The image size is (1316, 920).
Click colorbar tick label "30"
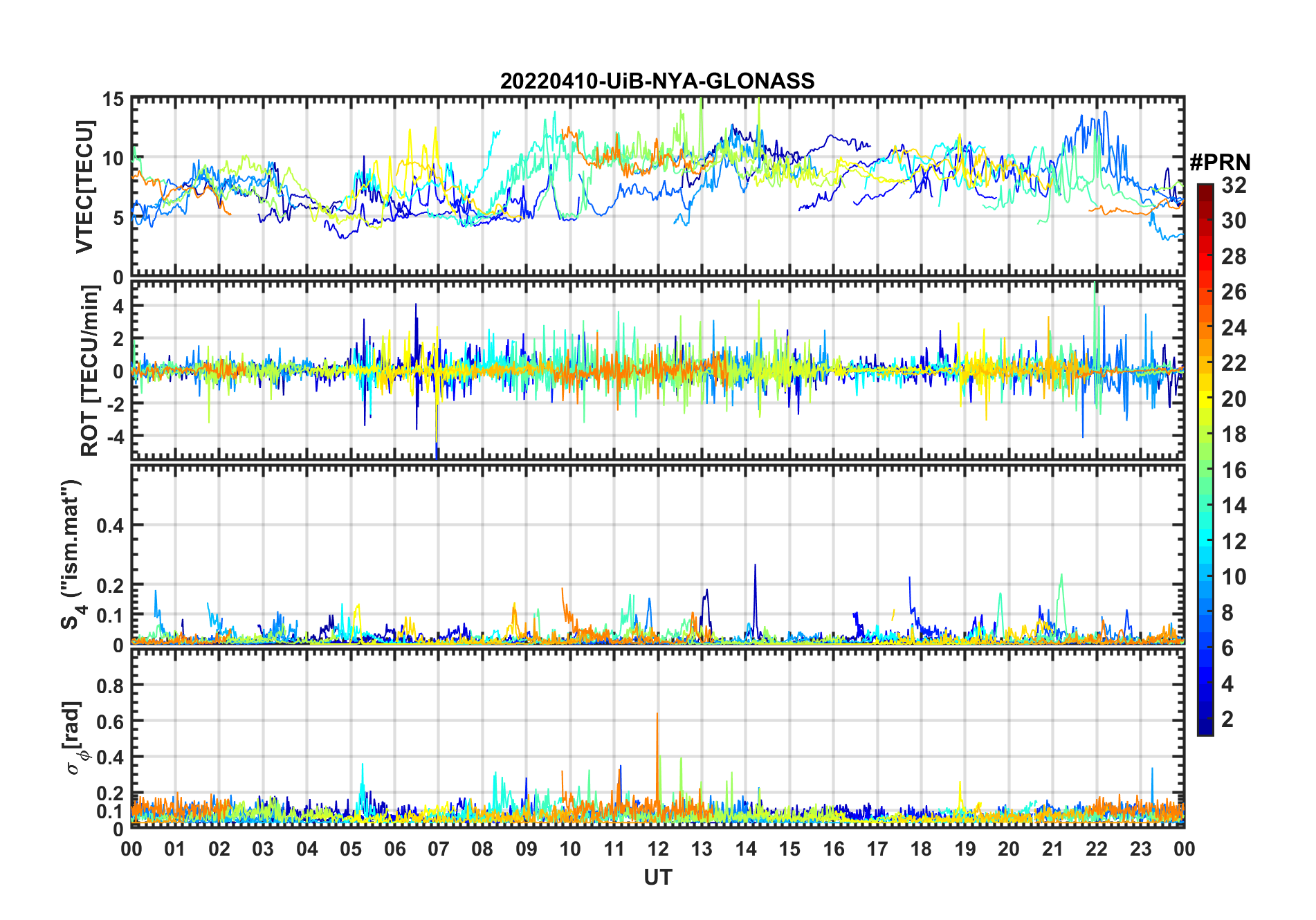tap(1234, 221)
